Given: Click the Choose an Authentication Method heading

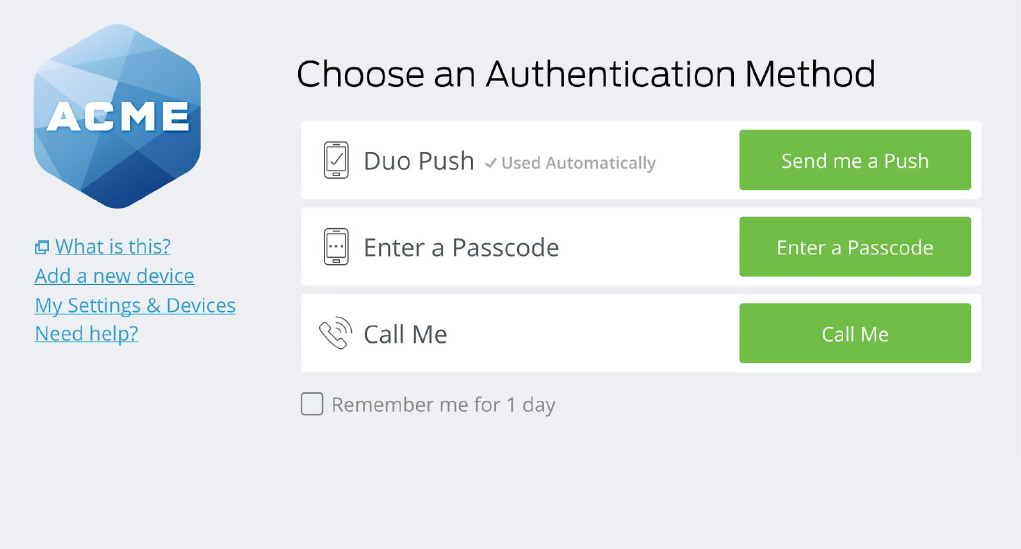Looking at the screenshot, I should point(586,74).
